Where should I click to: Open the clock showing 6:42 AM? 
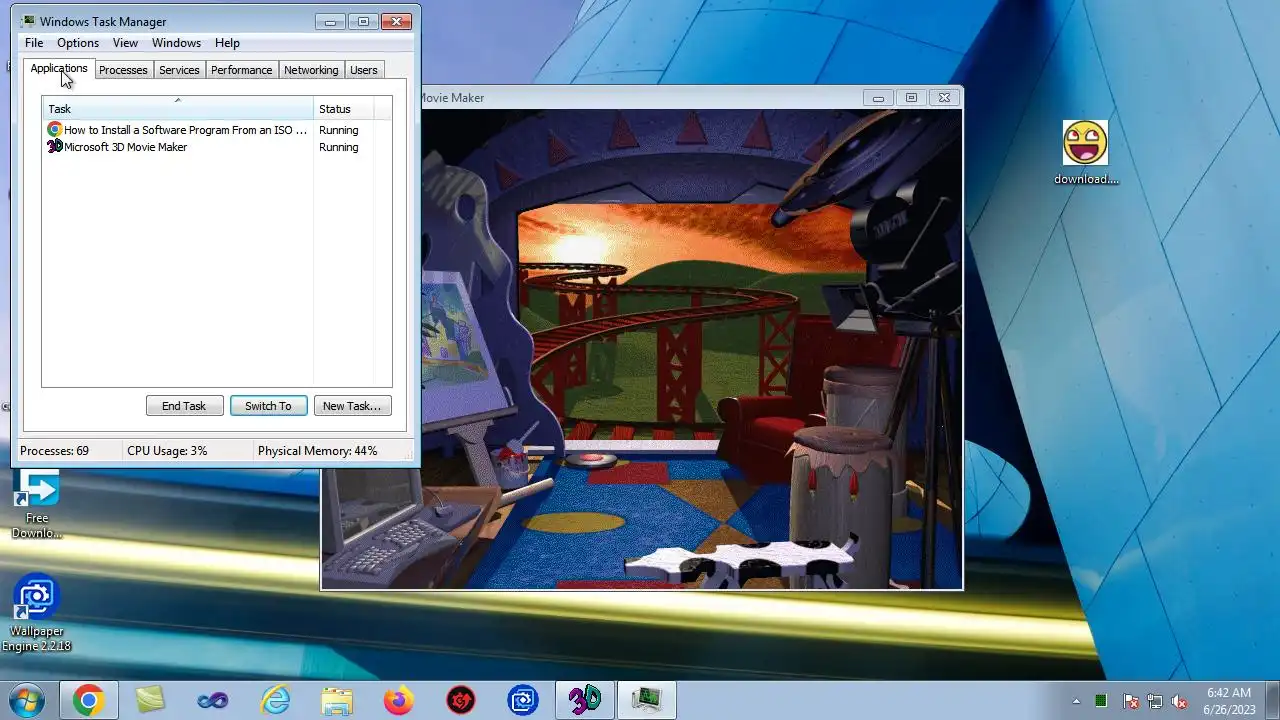click(1228, 700)
